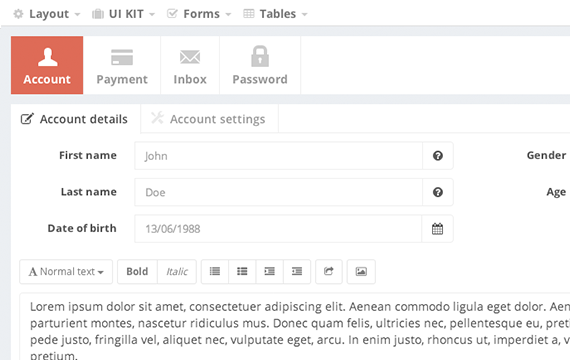The height and width of the screenshot is (360, 570).
Task: Click the First name help icon
Action: coord(438,156)
